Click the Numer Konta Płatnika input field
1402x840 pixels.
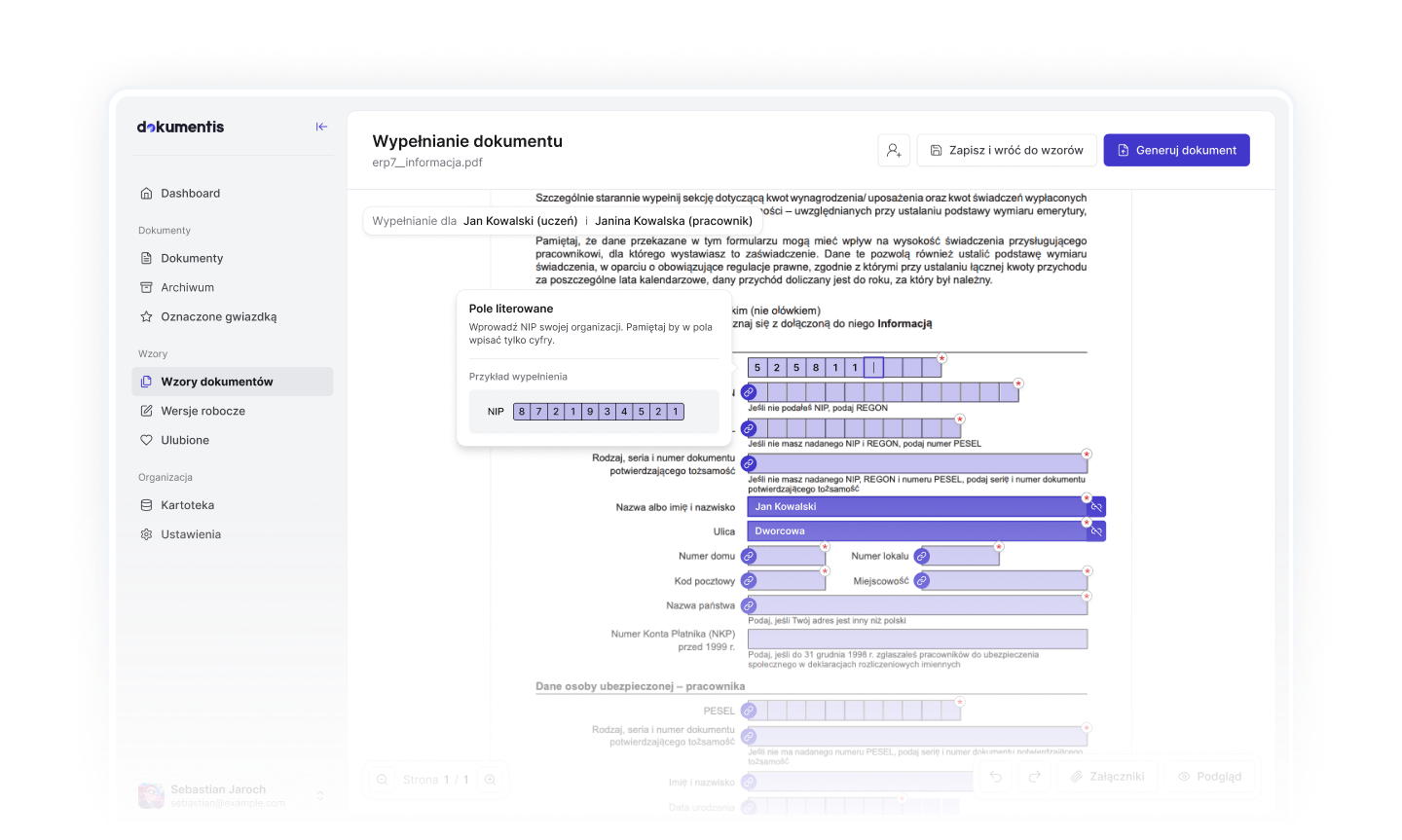[916, 639]
